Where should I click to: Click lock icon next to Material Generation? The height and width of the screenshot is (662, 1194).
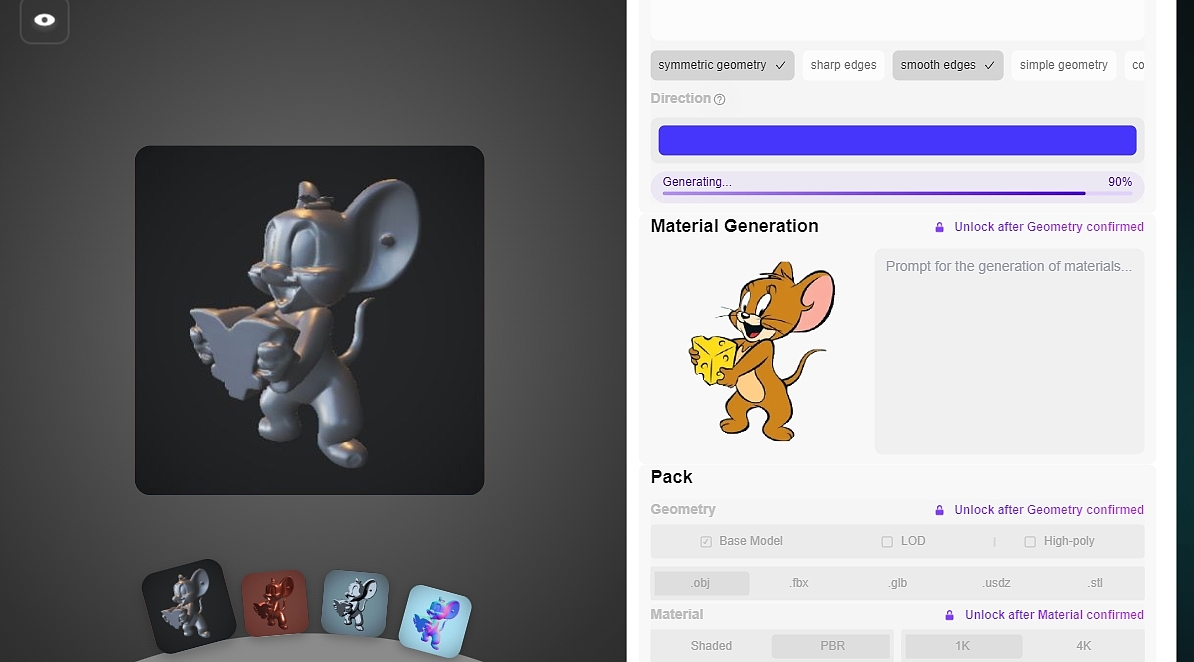[x=939, y=227]
